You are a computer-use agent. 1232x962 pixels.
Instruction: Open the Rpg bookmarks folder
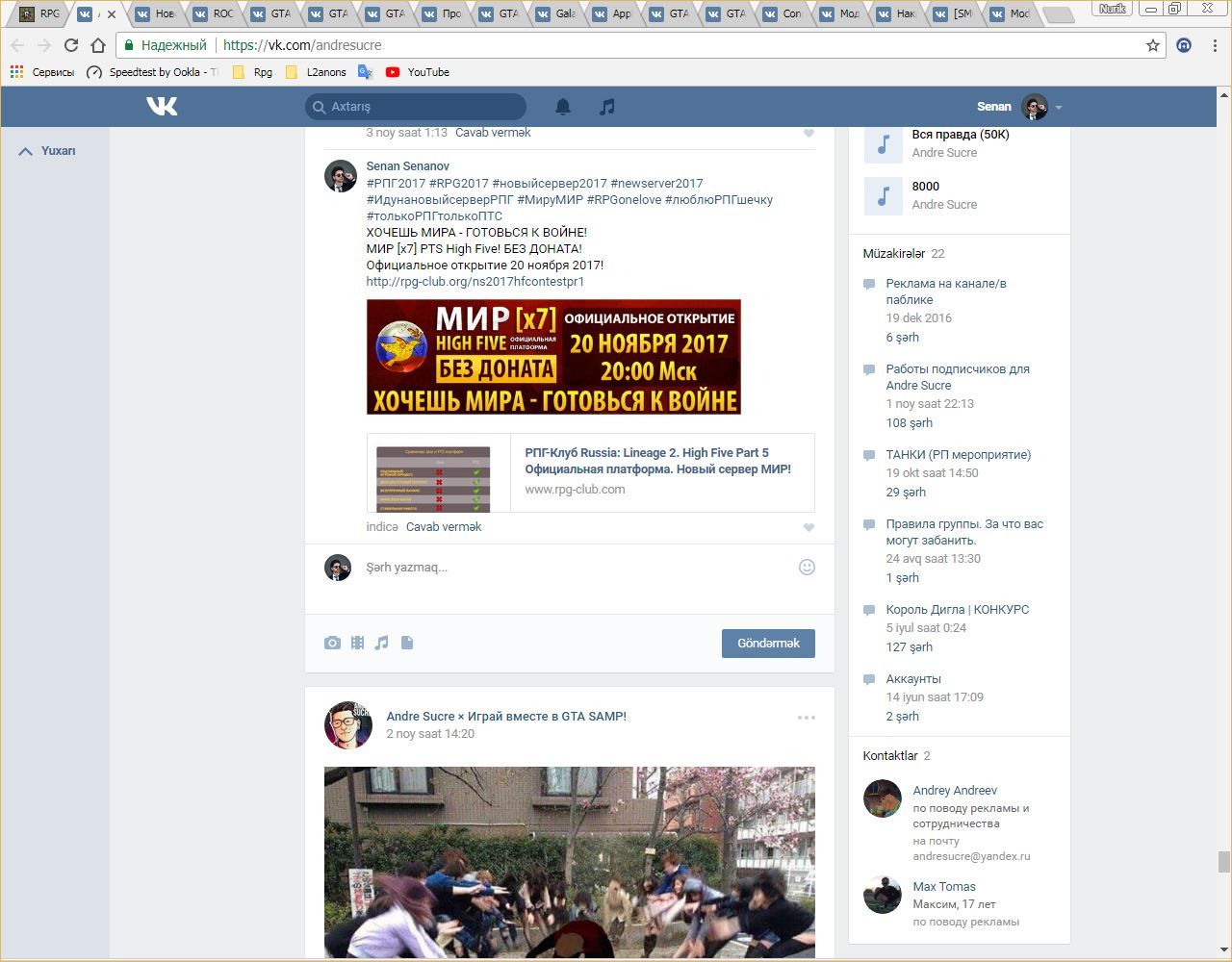[252, 72]
